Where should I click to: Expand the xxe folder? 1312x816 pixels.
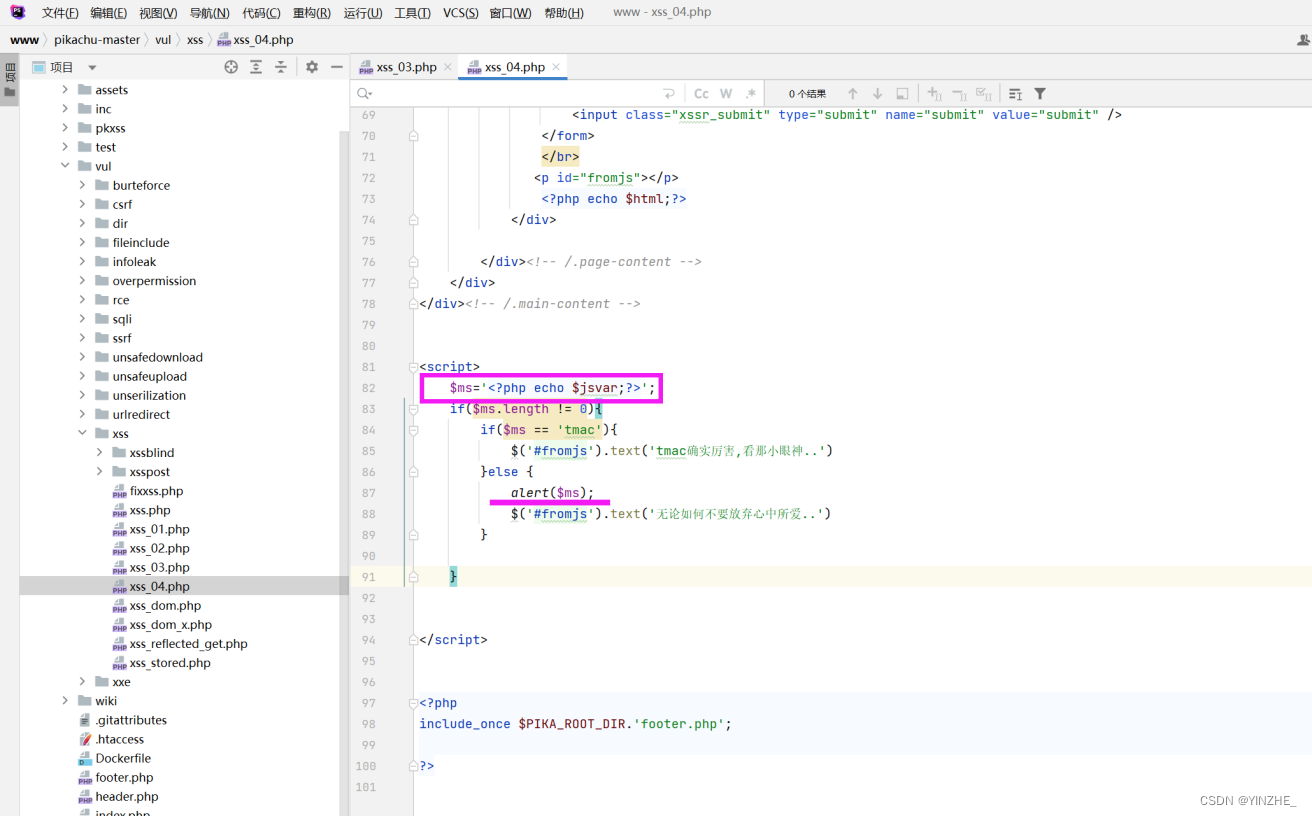click(x=83, y=682)
